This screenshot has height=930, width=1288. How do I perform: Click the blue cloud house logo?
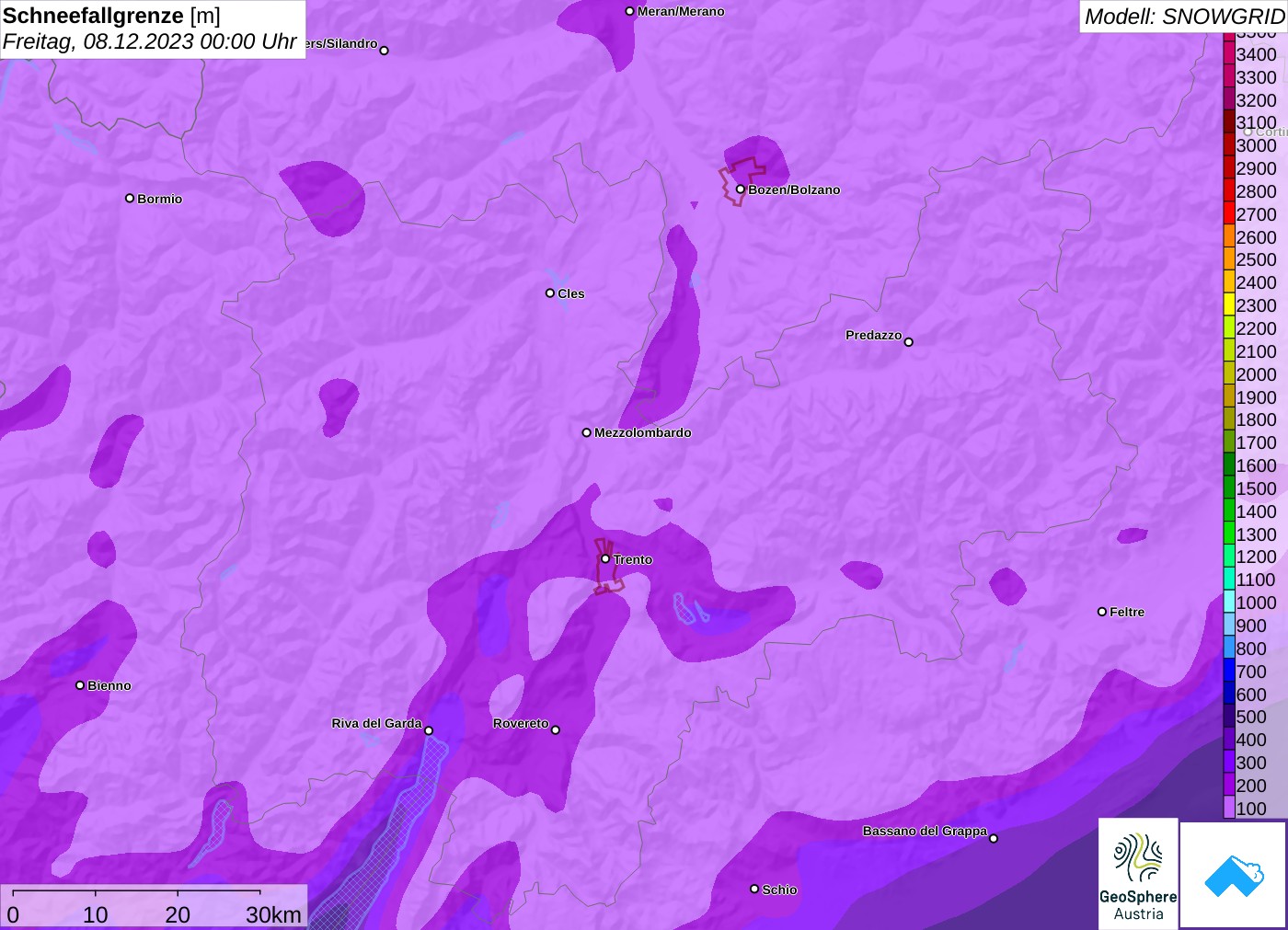[x=1233, y=875]
